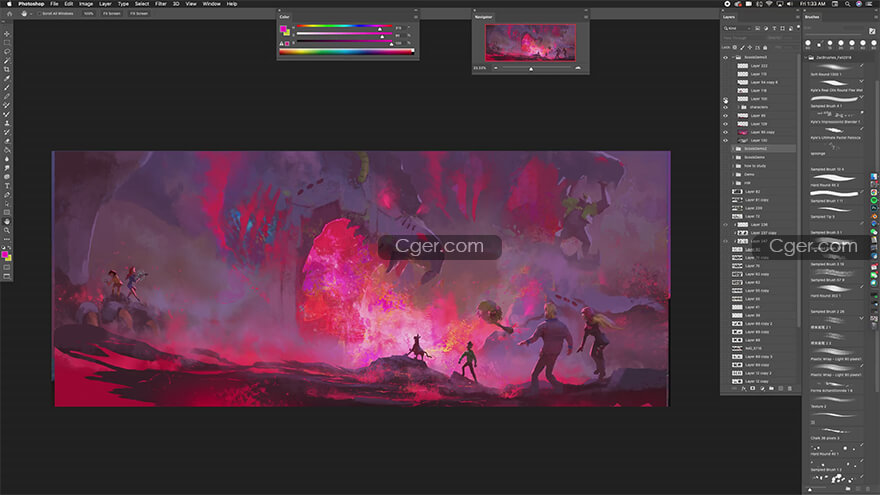880x495 pixels.
Task: Toggle lock all padlock icon
Action: pyautogui.click(x=765, y=48)
